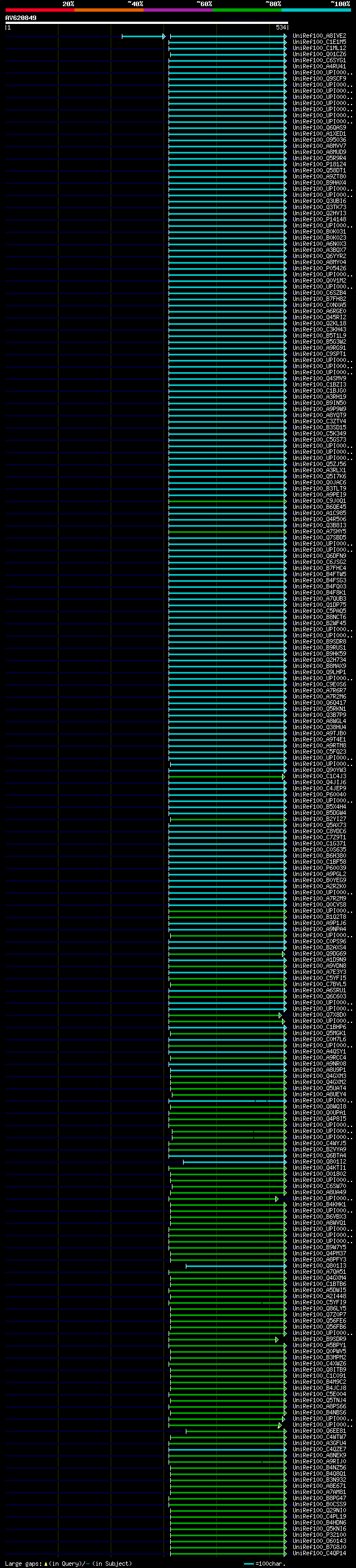
Task: Select the UniRef100_O01802 label
Action: click(x=319, y=1174)
